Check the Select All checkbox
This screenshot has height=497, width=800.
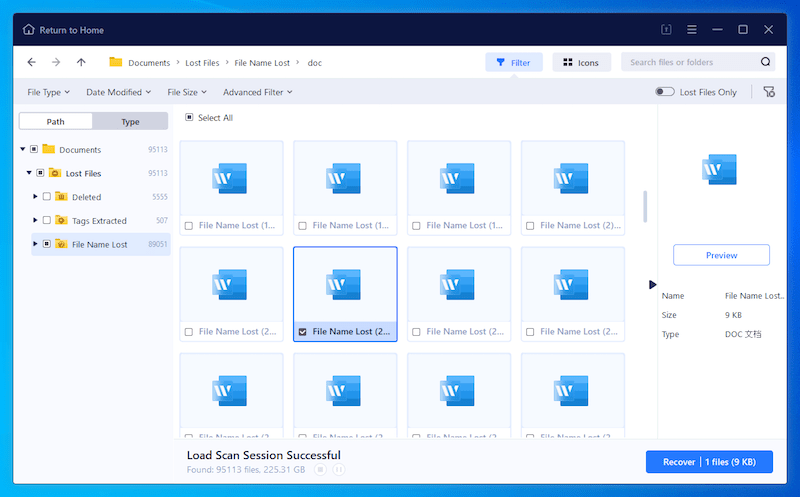pos(189,117)
